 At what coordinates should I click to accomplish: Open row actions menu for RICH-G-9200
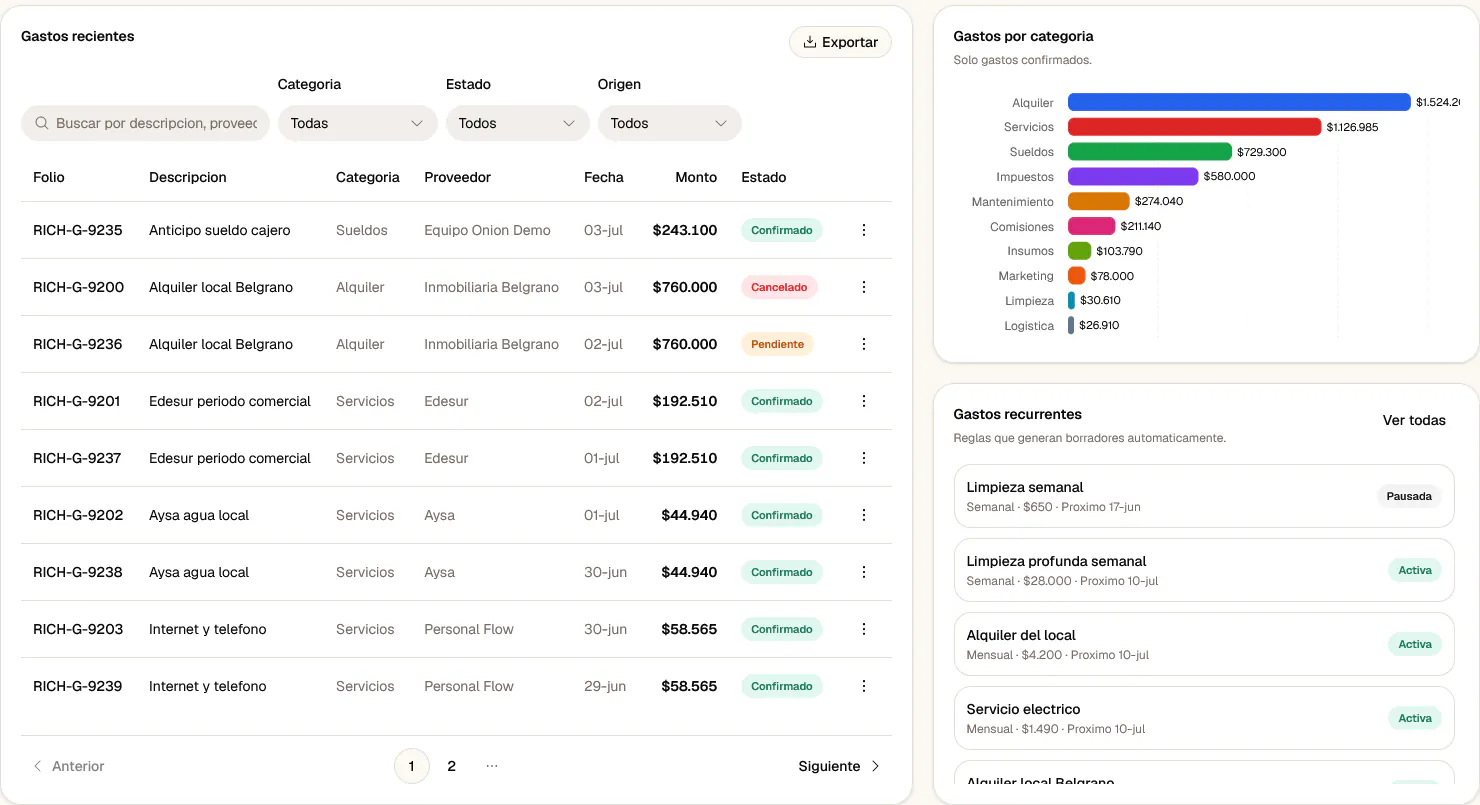click(x=864, y=287)
